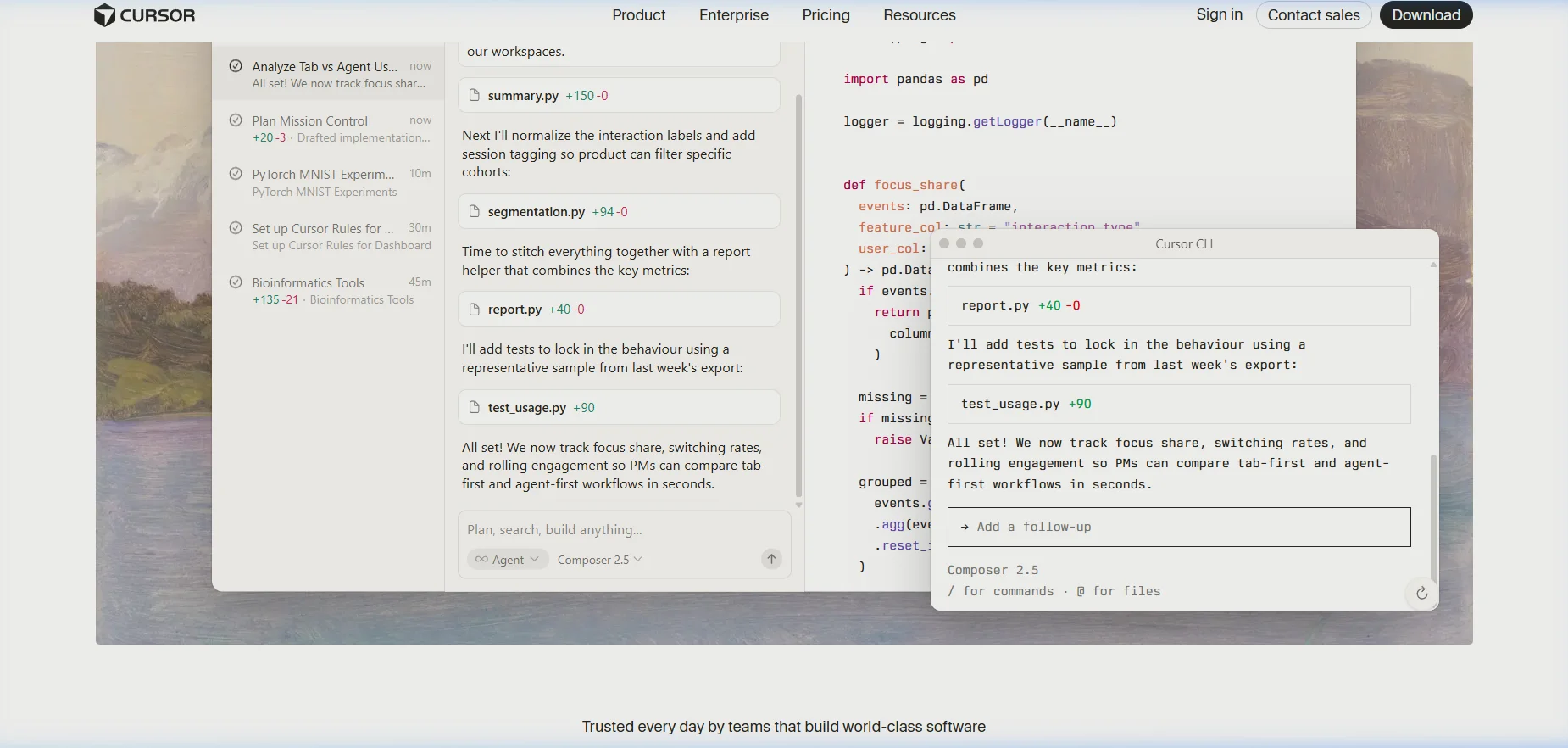Screen dimensions: 1568x748
Task: Click checkmark circle beside Plan Mission Control
Action: coord(236,120)
